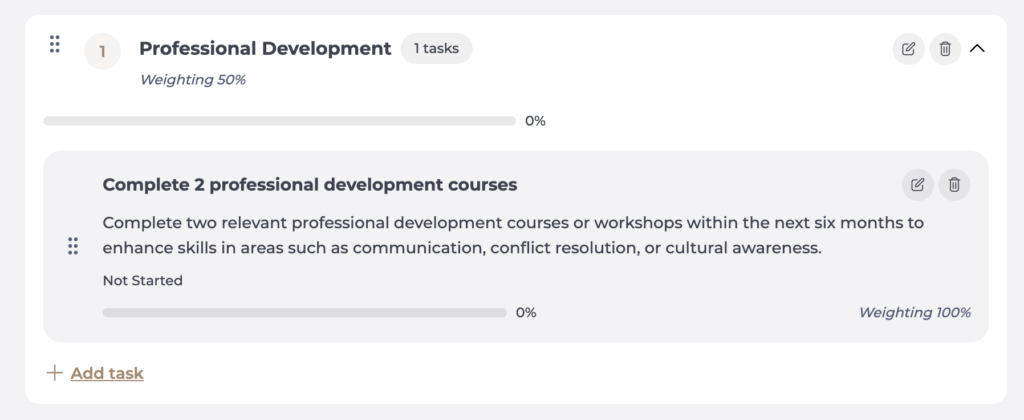Viewport: 1024px width, 420px height.
Task: Click the Professional Development heading
Action: 265,48
